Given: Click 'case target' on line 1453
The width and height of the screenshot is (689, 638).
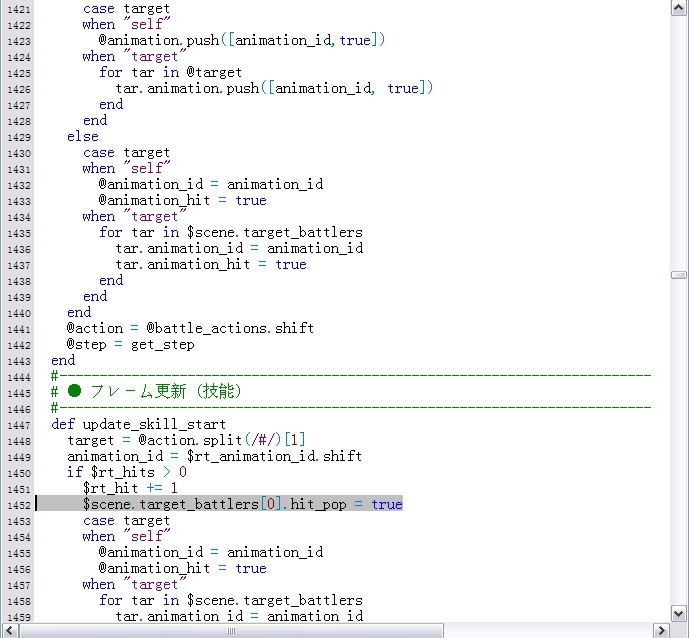Looking at the screenshot, I should 126,520.
